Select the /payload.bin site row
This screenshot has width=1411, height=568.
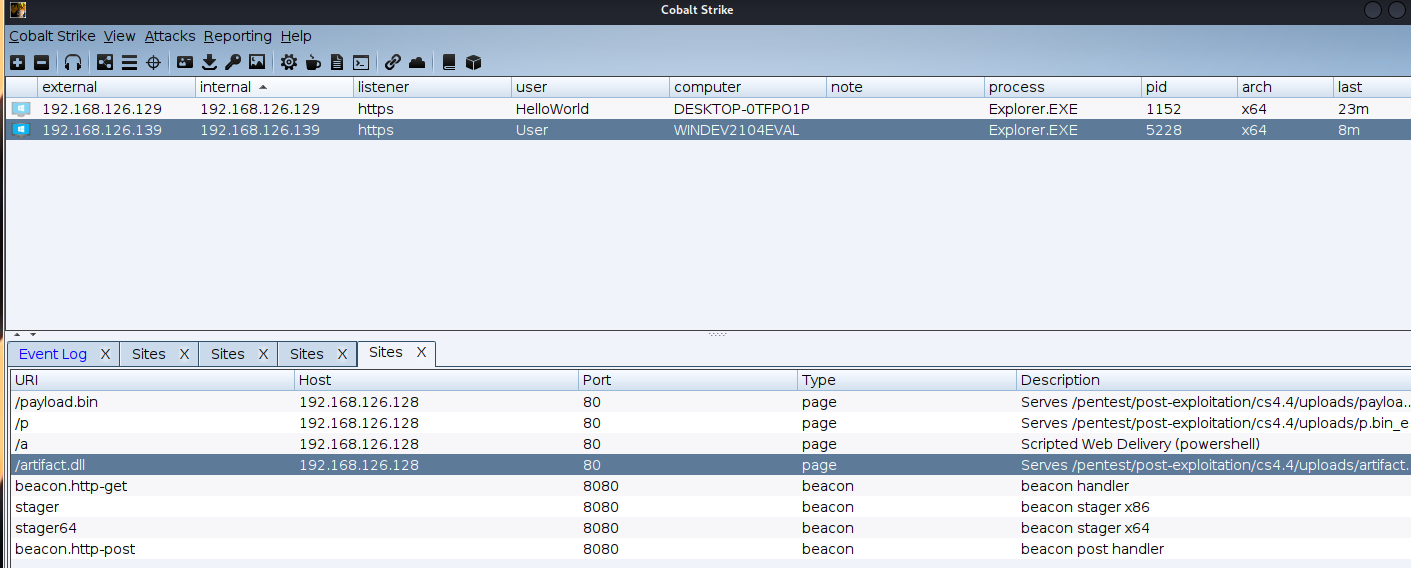click(150, 402)
